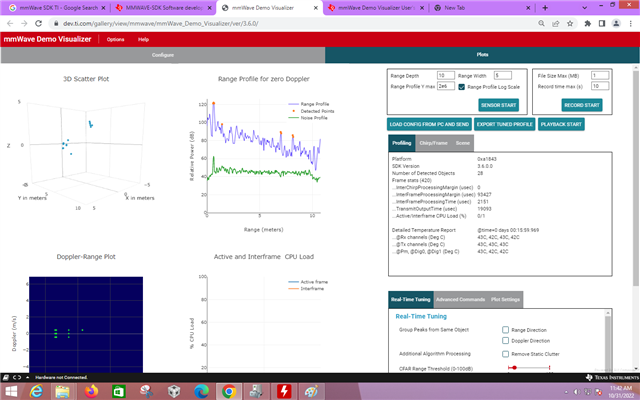Click the File Size Max (MB) field
640x400 pixels.
click(600, 76)
